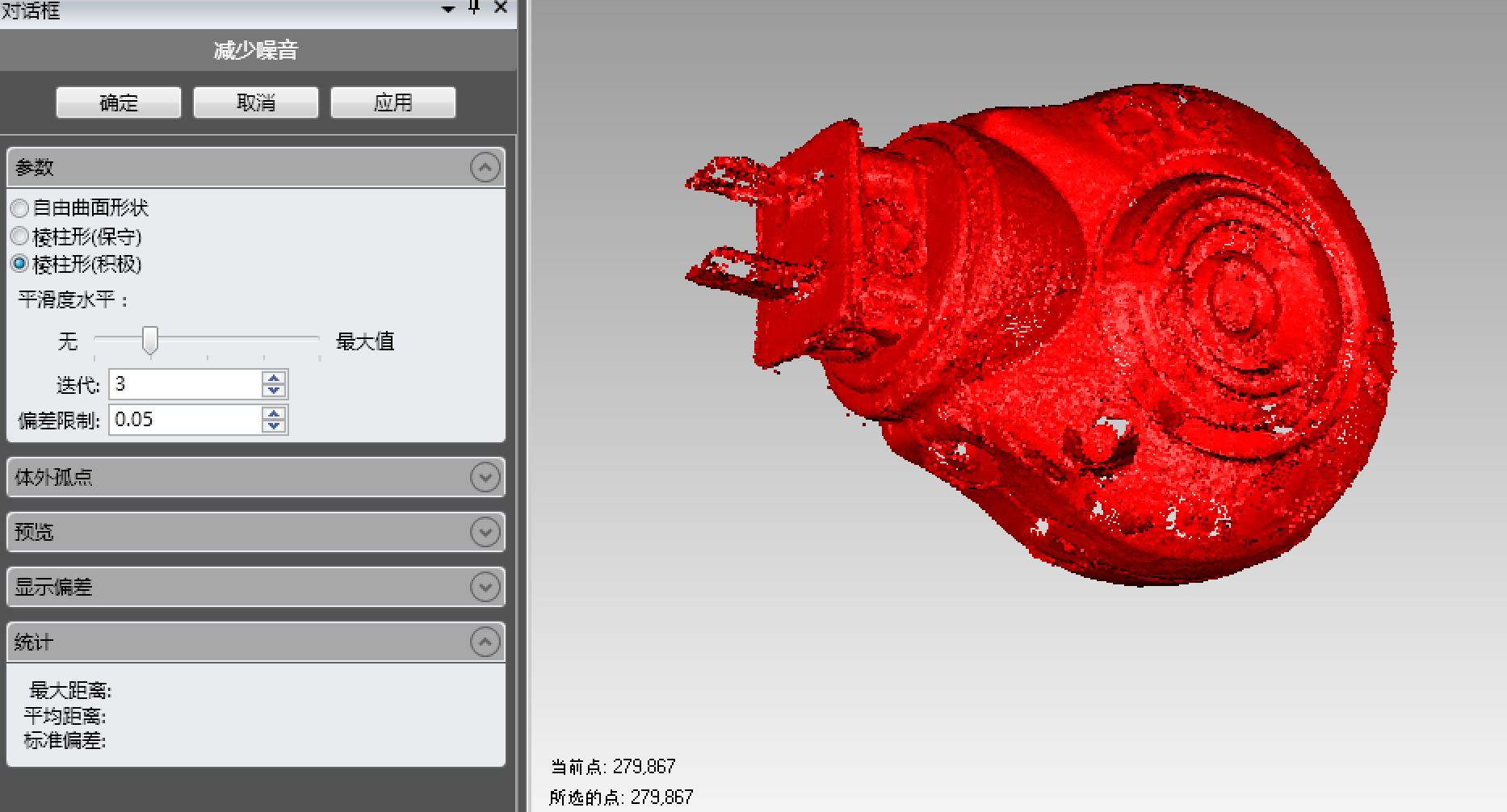Click the 当前点: 279,867 status text

click(x=613, y=766)
